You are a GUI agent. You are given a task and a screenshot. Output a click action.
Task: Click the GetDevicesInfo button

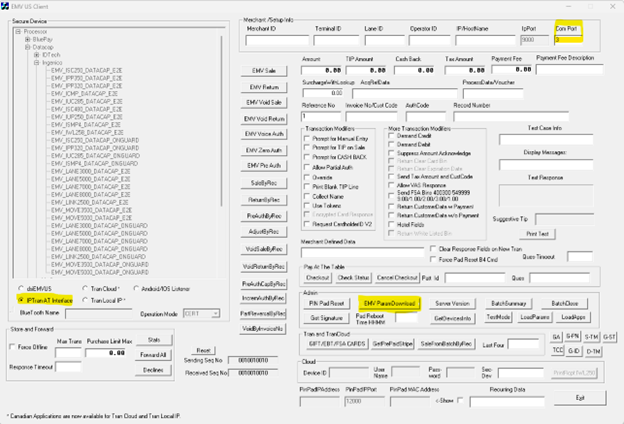(x=452, y=318)
